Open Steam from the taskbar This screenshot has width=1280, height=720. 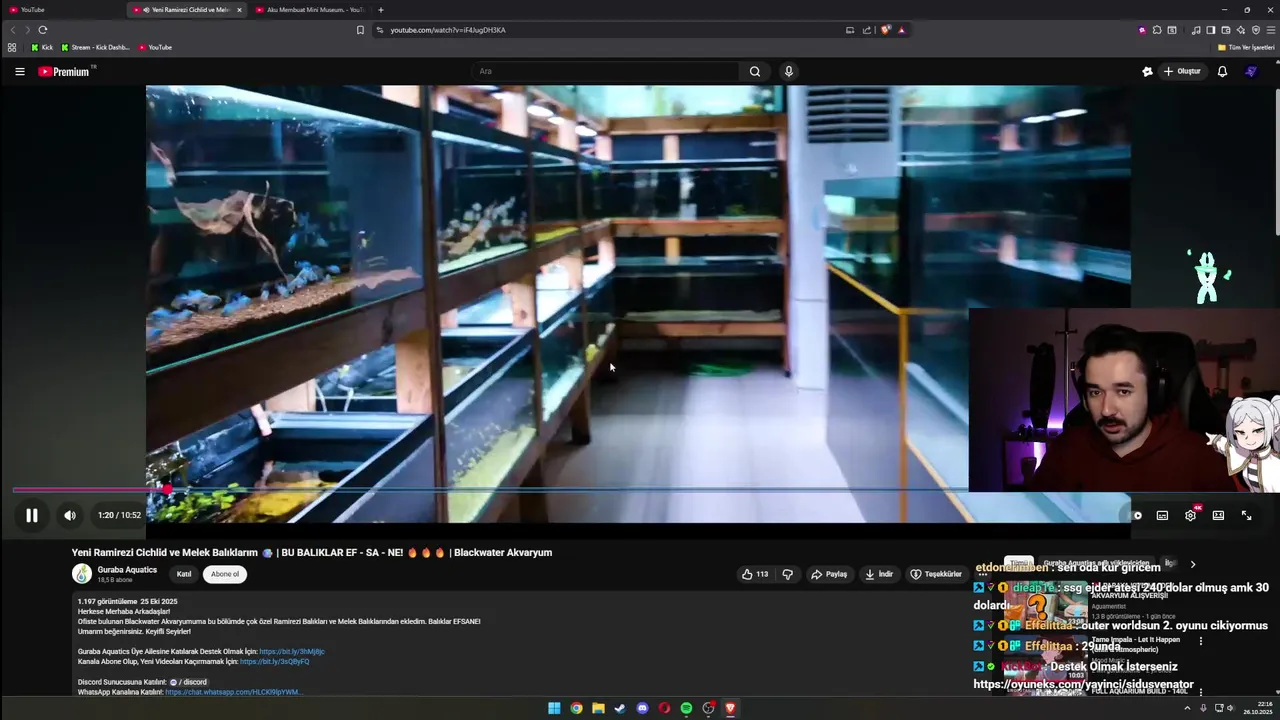point(620,708)
